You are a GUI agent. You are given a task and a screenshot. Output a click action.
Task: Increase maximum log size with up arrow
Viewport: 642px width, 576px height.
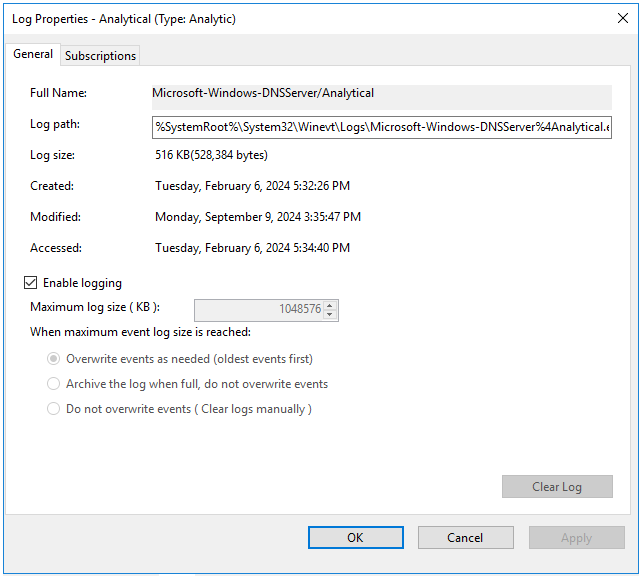point(331,305)
